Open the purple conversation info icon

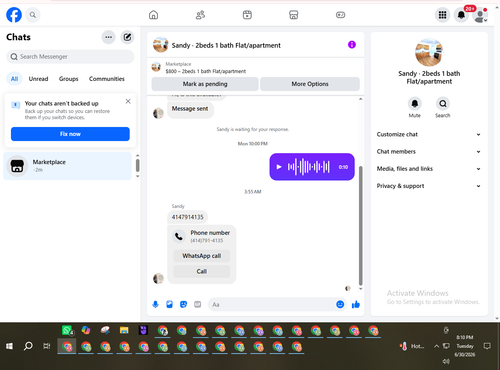pos(352,45)
